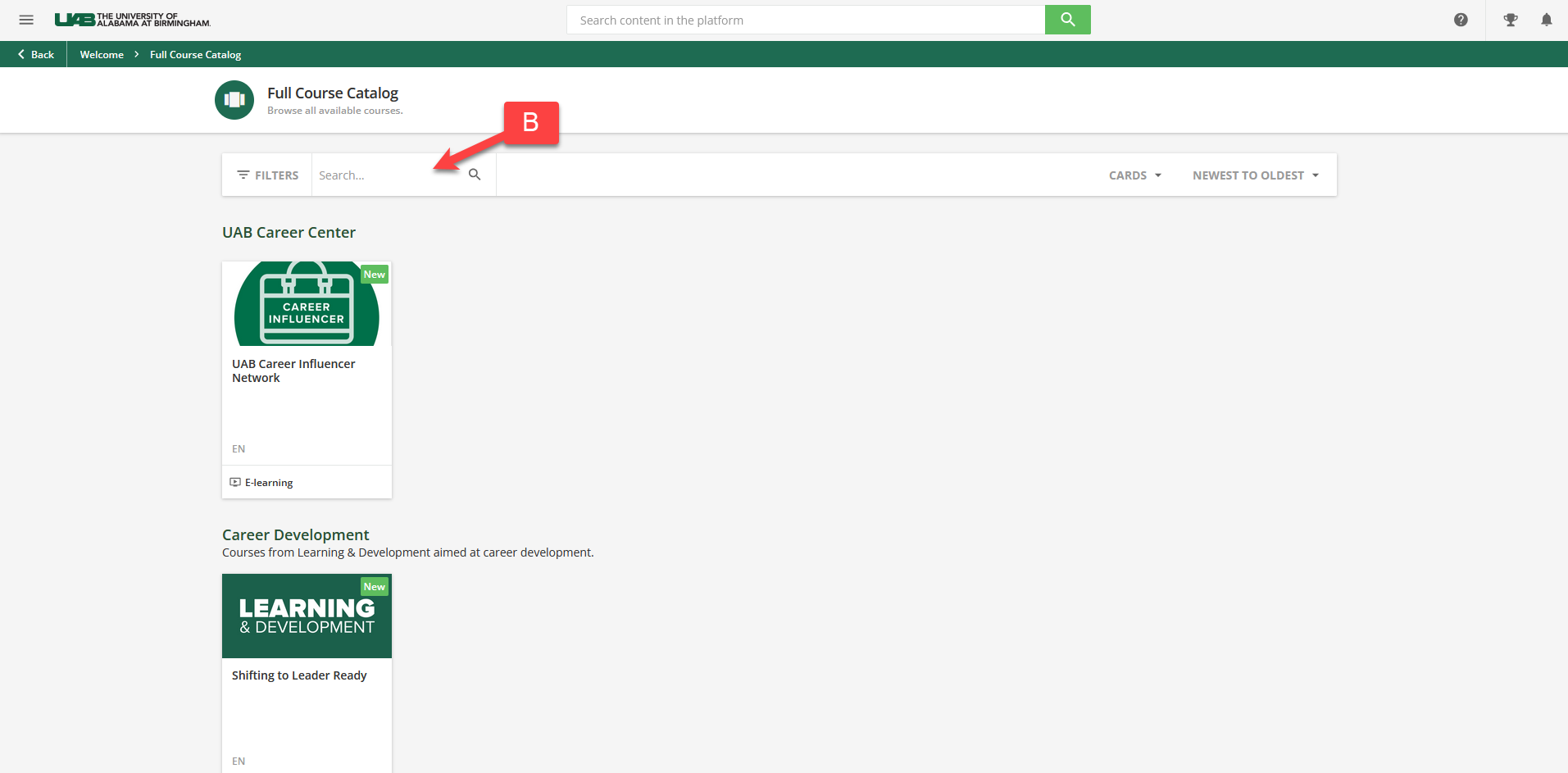Click the UAB university logo
1568x773 pixels.
(x=133, y=20)
